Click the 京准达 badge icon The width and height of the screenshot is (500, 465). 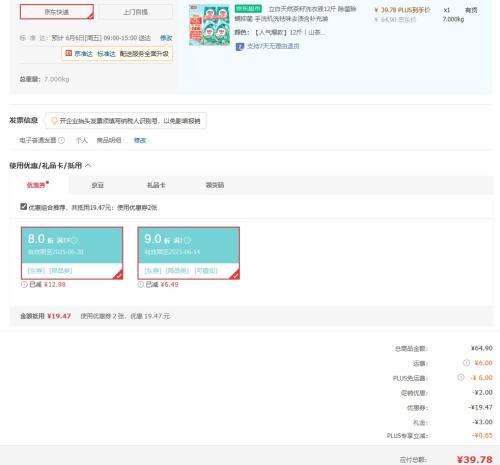[68, 53]
